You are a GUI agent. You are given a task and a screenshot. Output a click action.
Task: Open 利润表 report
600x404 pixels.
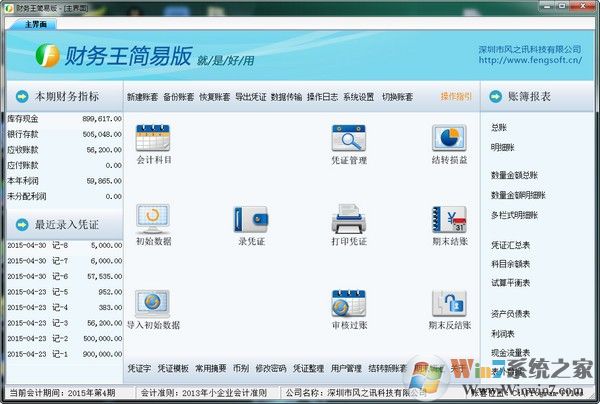503,334
